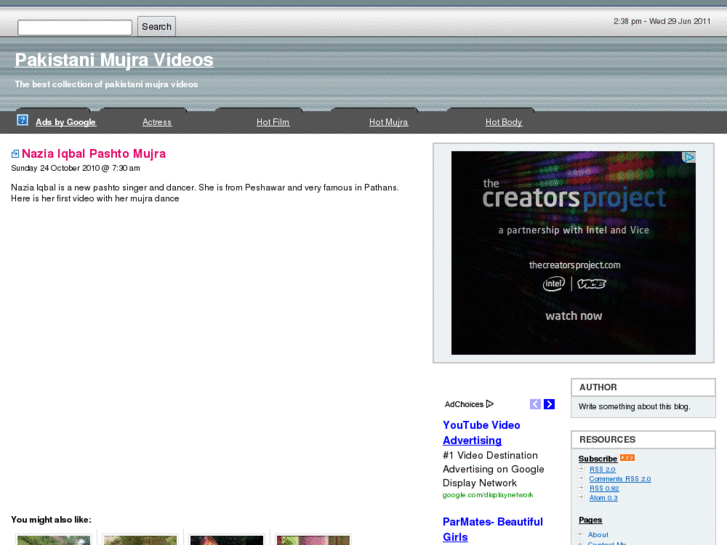Select the Hot Body tab
727x545 pixels.
click(x=504, y=122)
